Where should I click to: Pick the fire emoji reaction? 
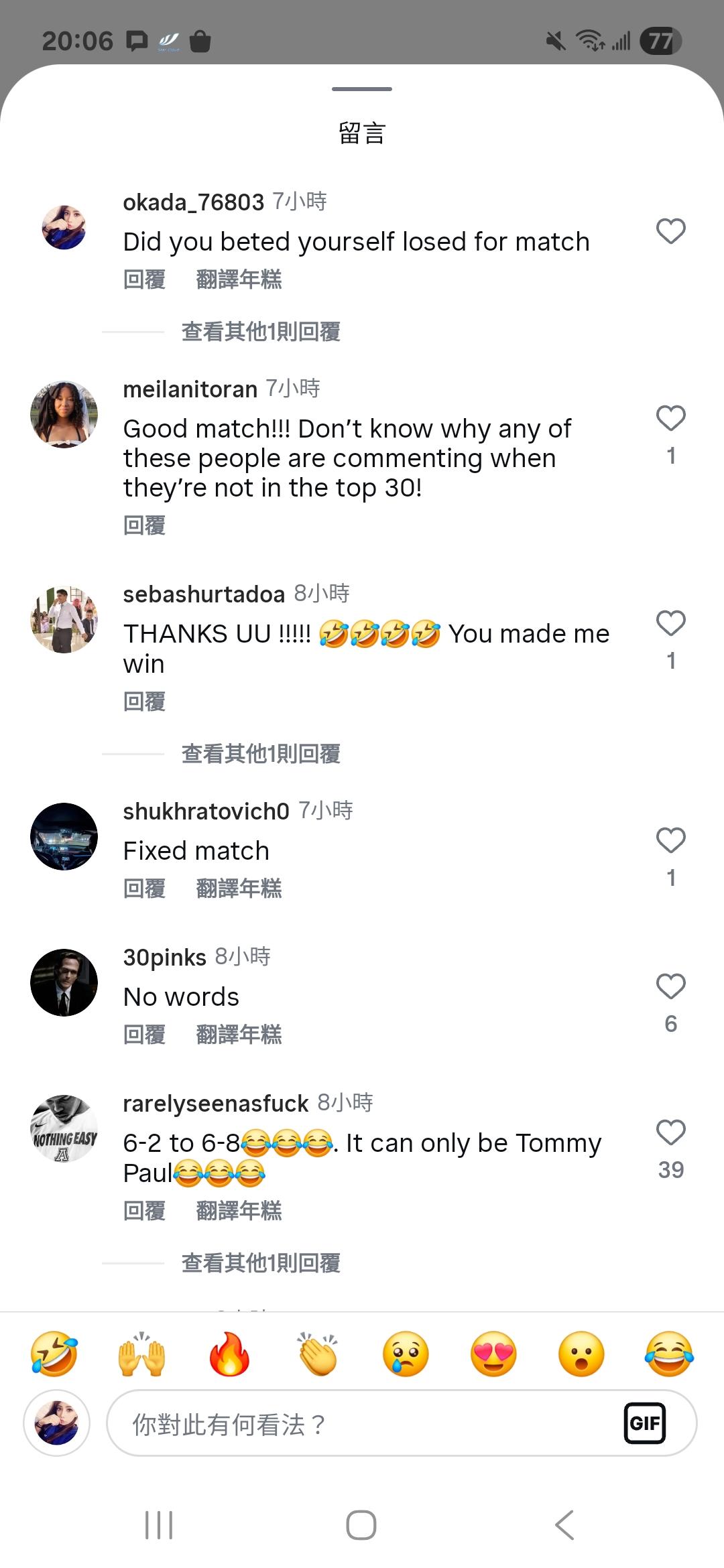click(x=229, y=1354)
